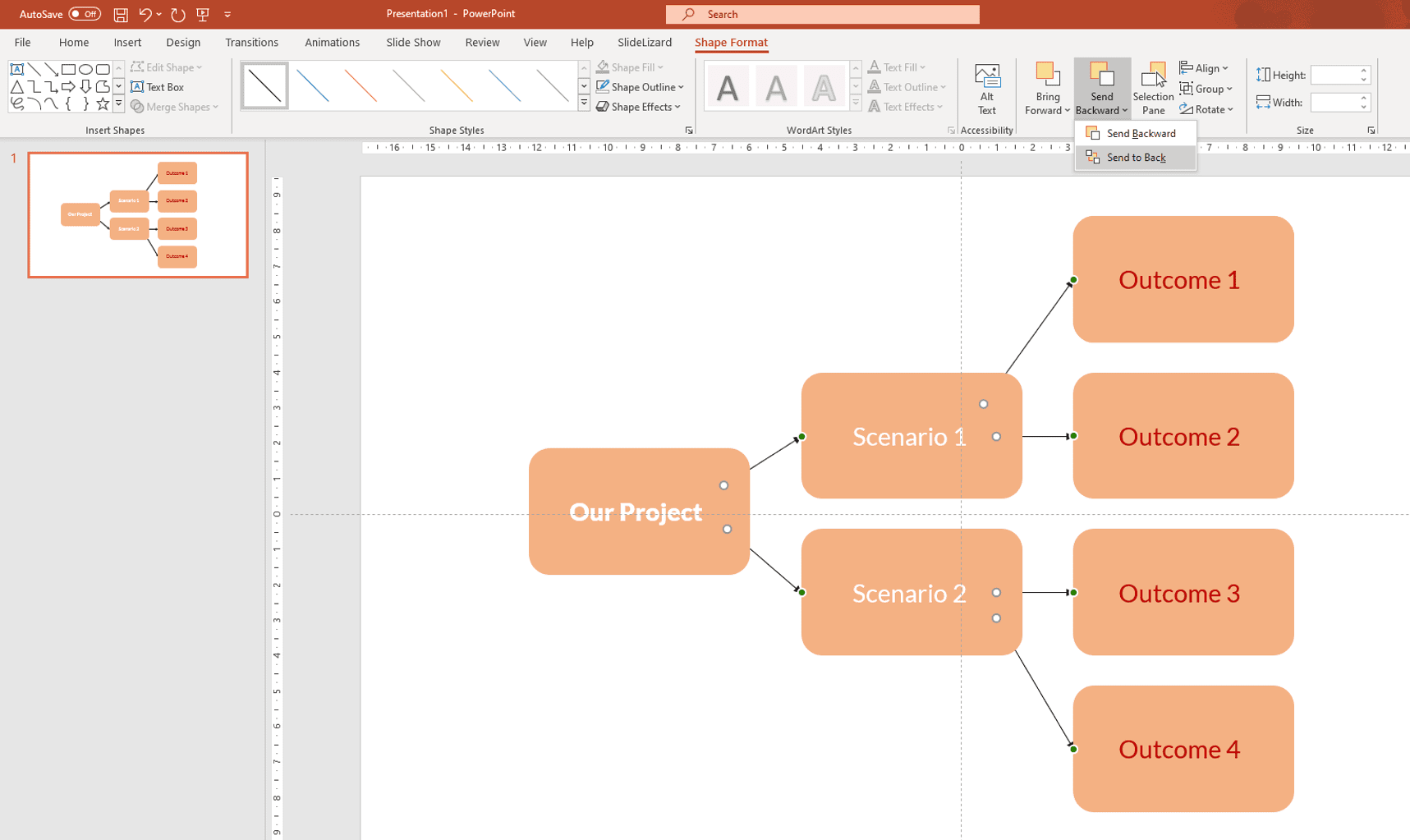Click the Group objects icon

click(x=1185, y=88)
